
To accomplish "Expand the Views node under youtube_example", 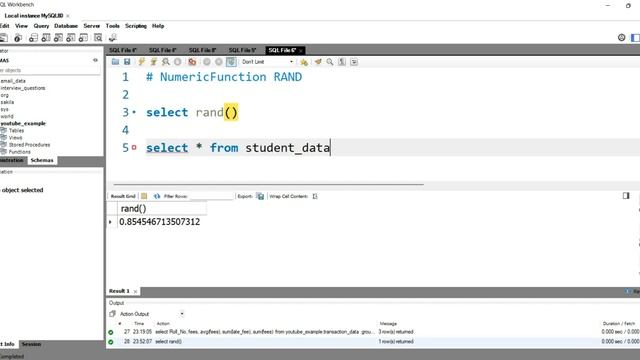I will click(x=15, y=138).
